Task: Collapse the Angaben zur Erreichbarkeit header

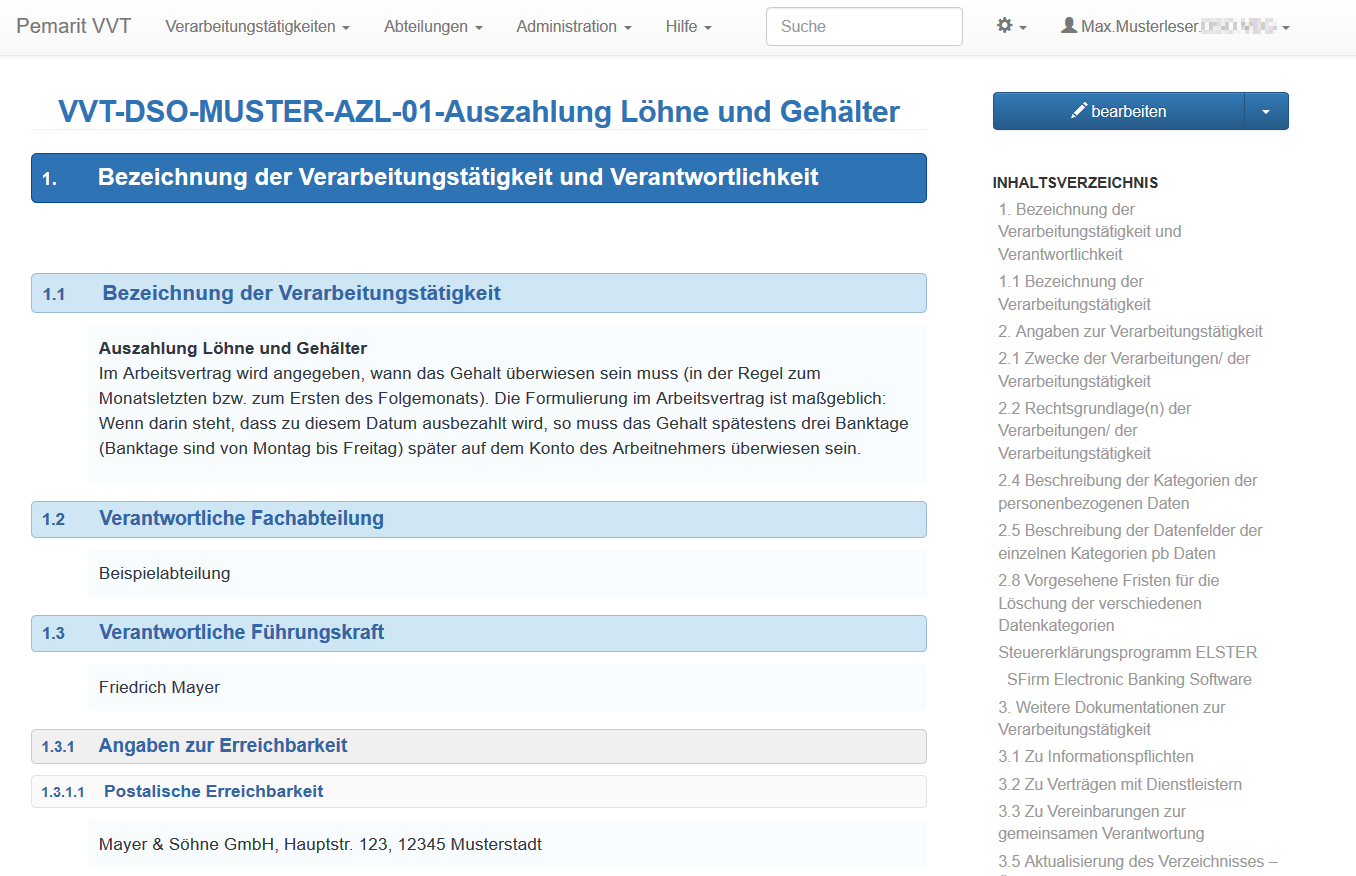Action: (x=478, y=746)
